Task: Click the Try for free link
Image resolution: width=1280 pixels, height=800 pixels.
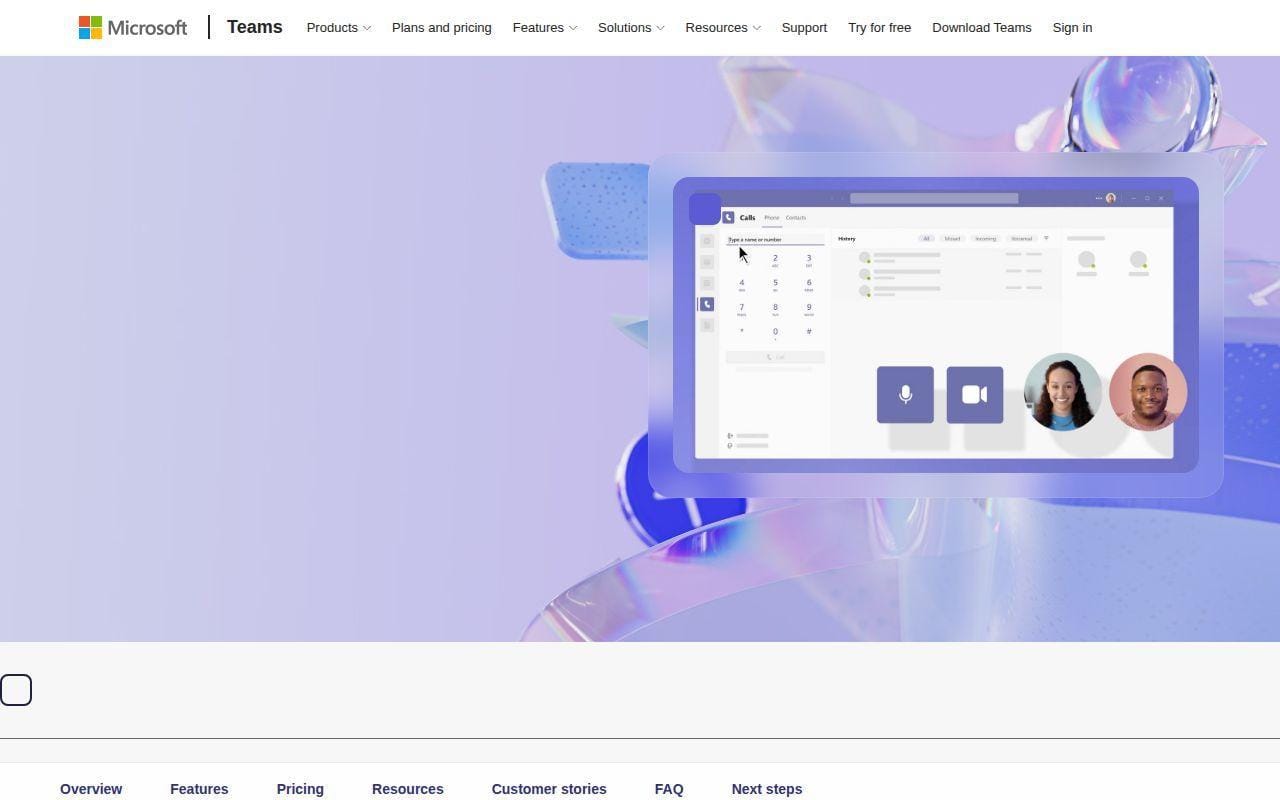Action: [x=879, y=27]
